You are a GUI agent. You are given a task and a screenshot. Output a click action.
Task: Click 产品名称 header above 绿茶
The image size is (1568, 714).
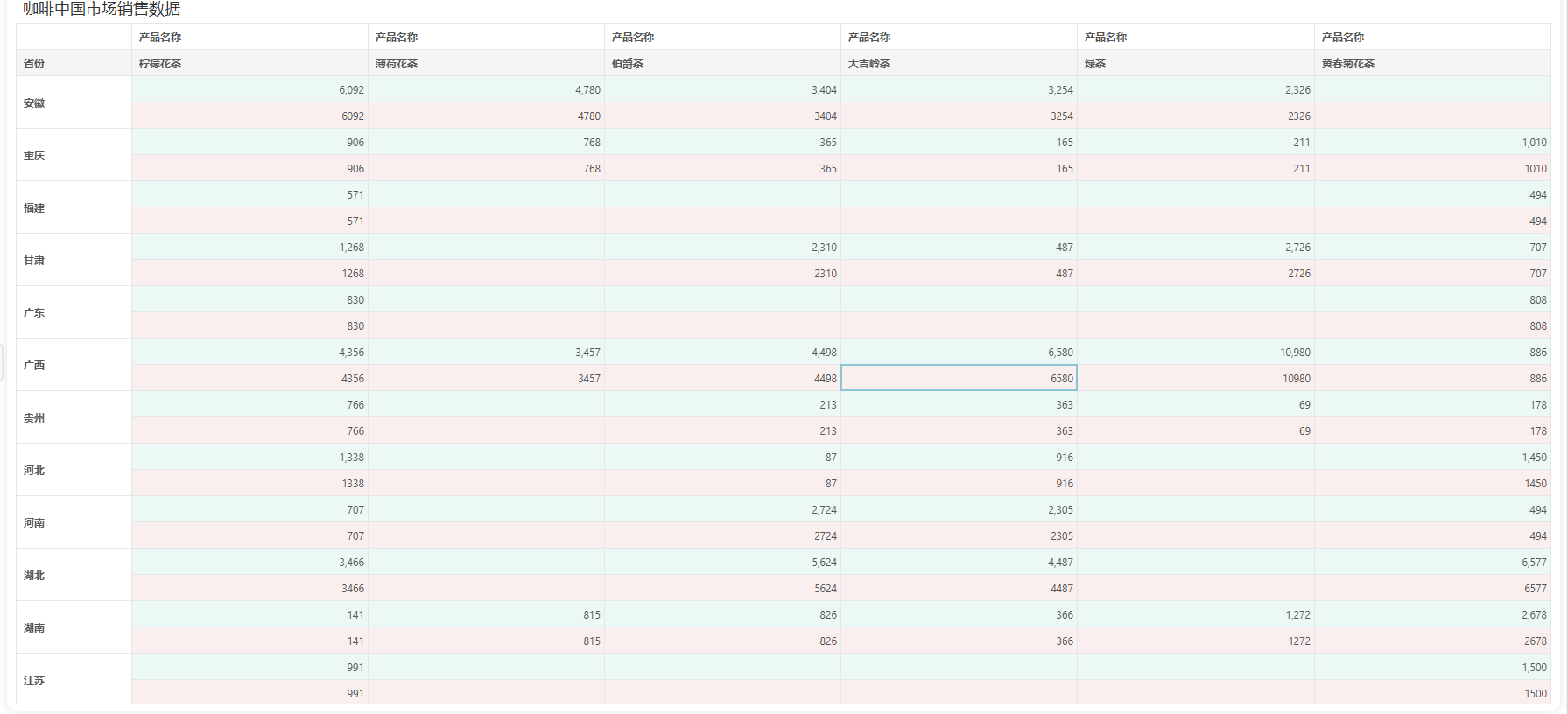[1195, 37]
